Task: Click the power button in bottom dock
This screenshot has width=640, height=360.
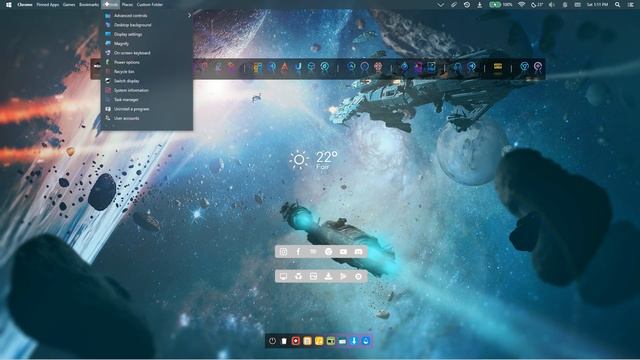Action: (x=272, y=341)
